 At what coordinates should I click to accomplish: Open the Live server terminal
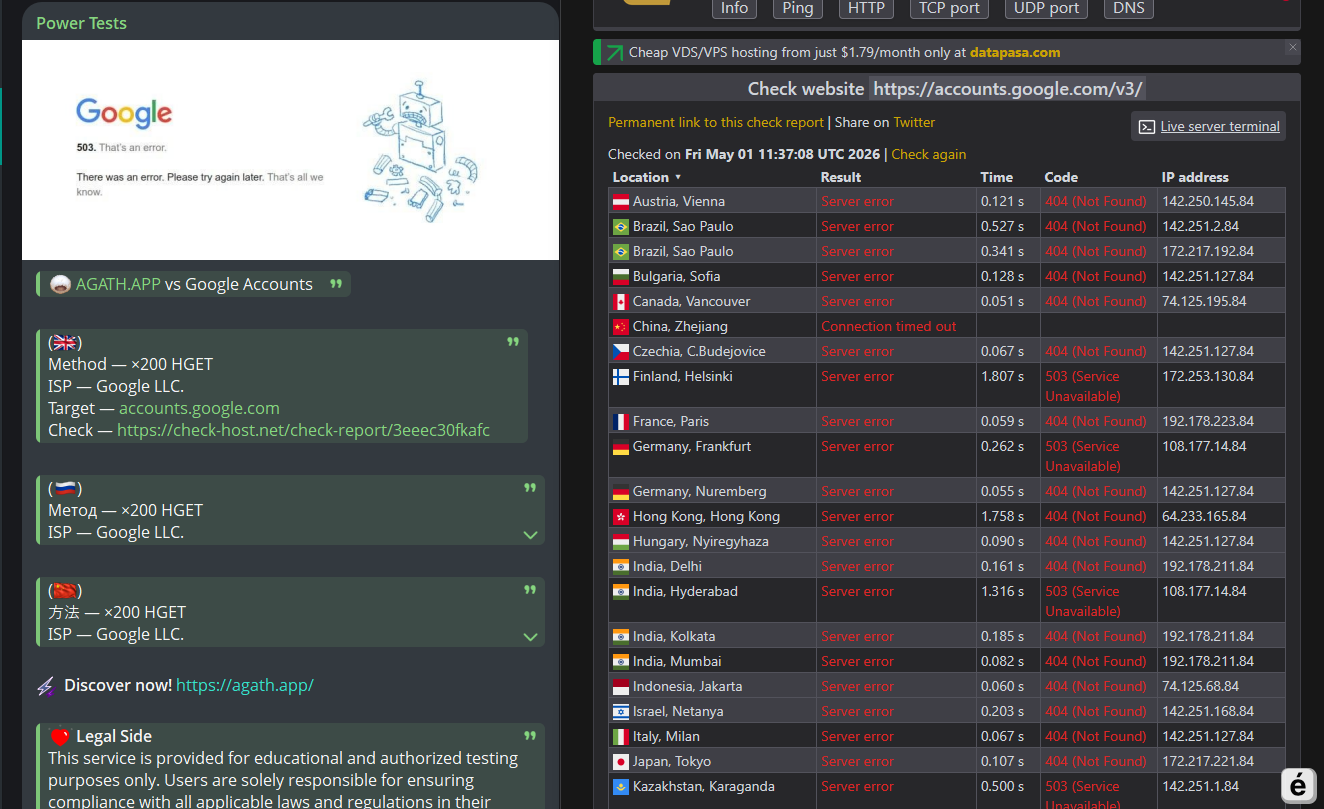1208,126
